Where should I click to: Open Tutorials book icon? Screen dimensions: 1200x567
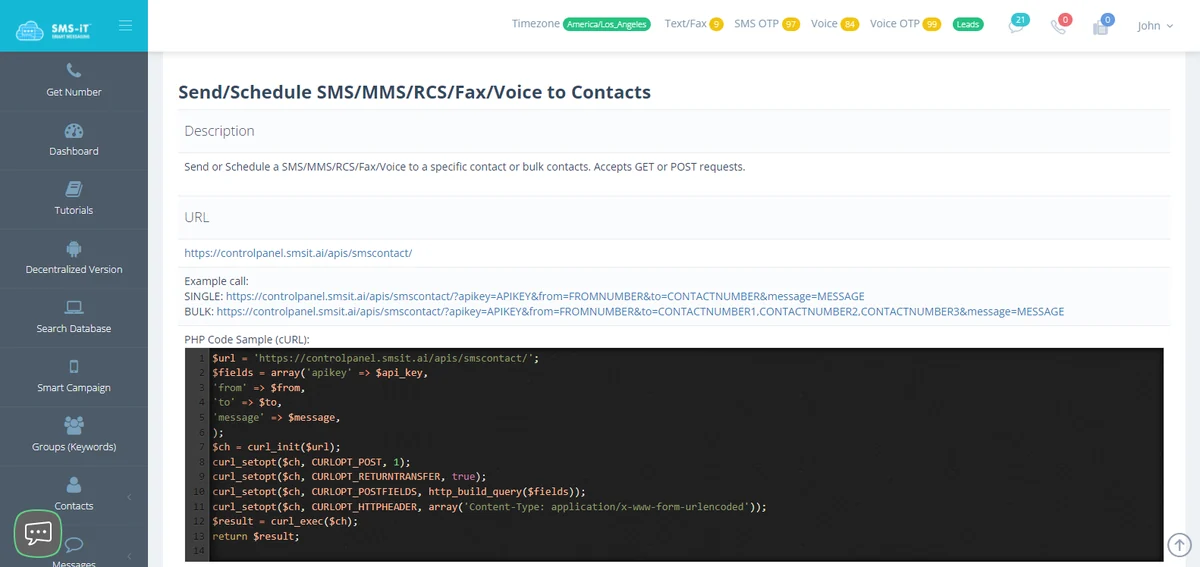tap(74, 189)
